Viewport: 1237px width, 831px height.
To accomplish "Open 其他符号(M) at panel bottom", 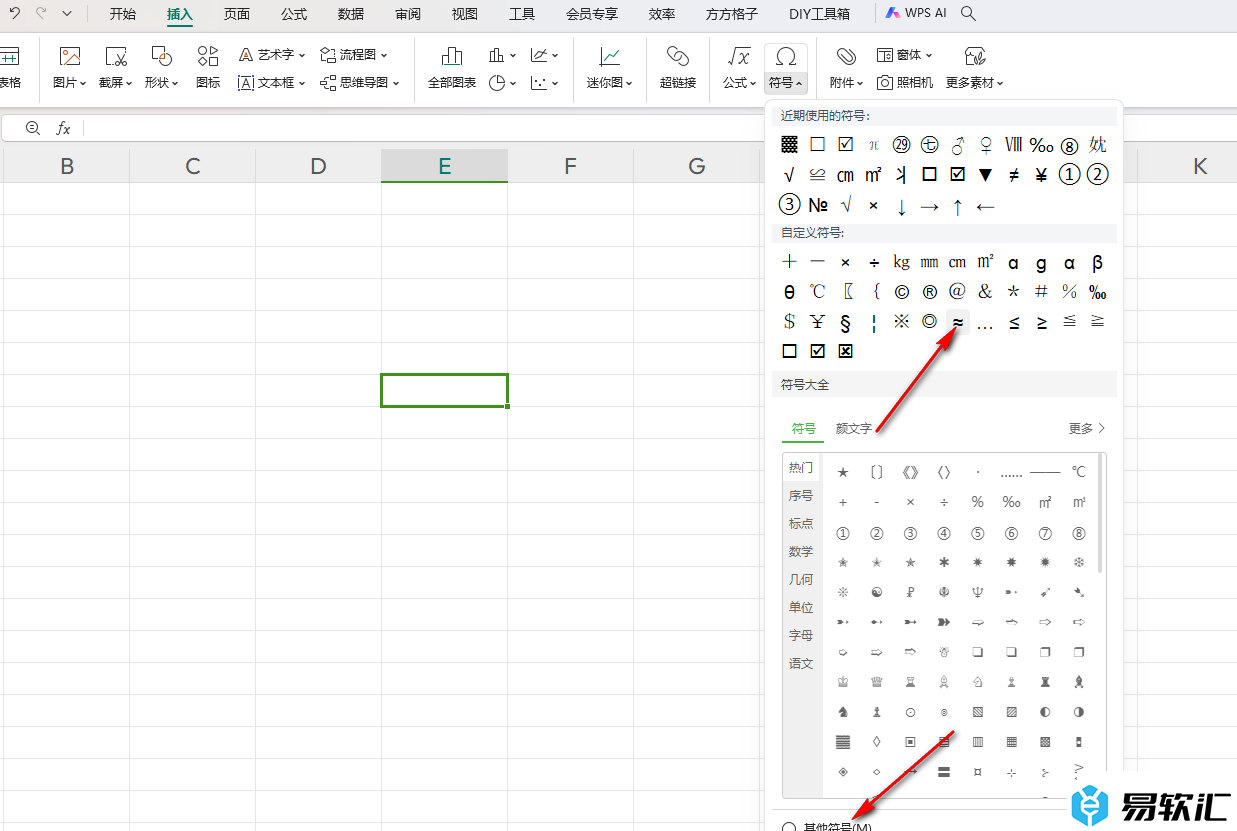I will [x=827, y=826].
